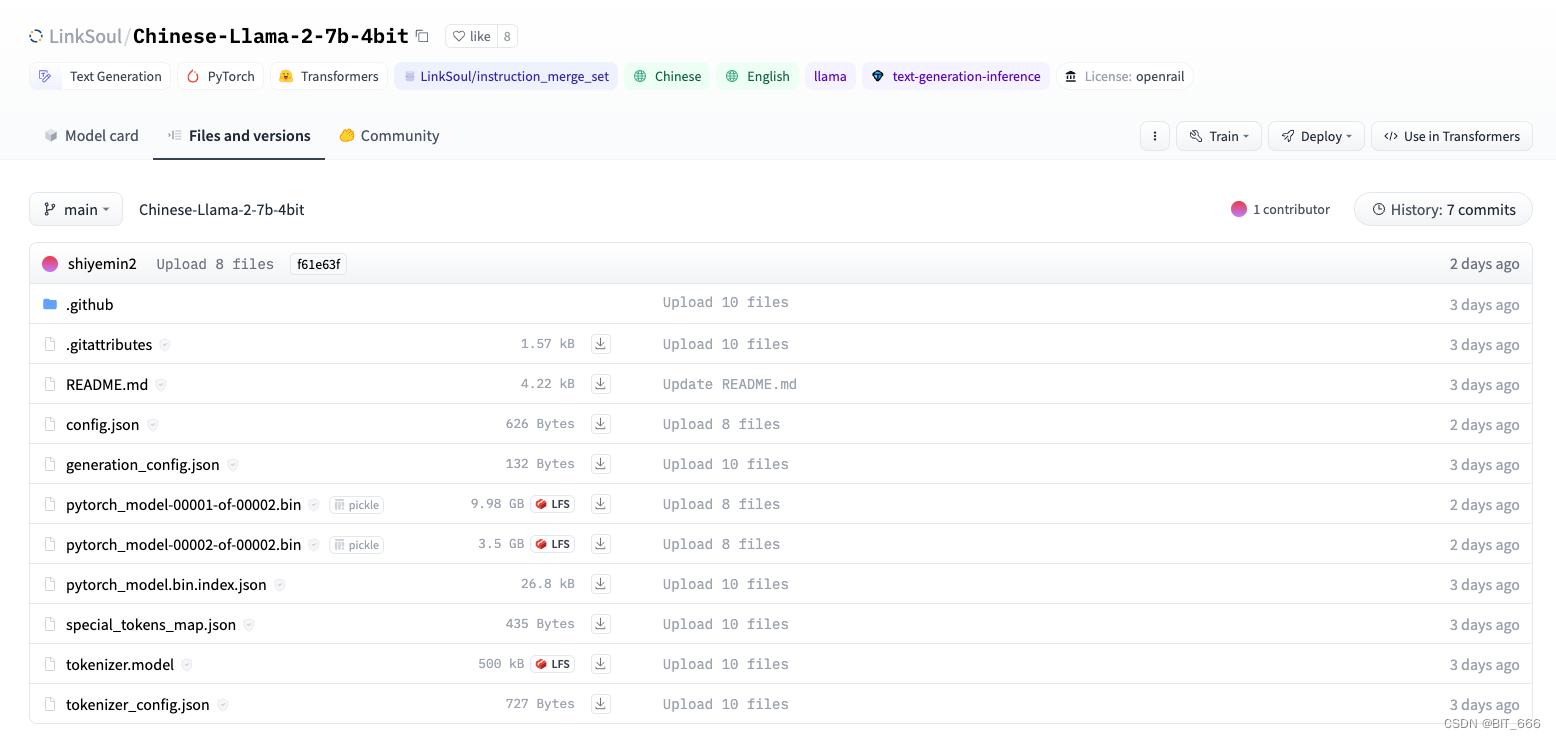Open LinkSoul/instruction_merge_set dataset tag
Viewport: 1556px width, 739px height.
click(506, 76)
